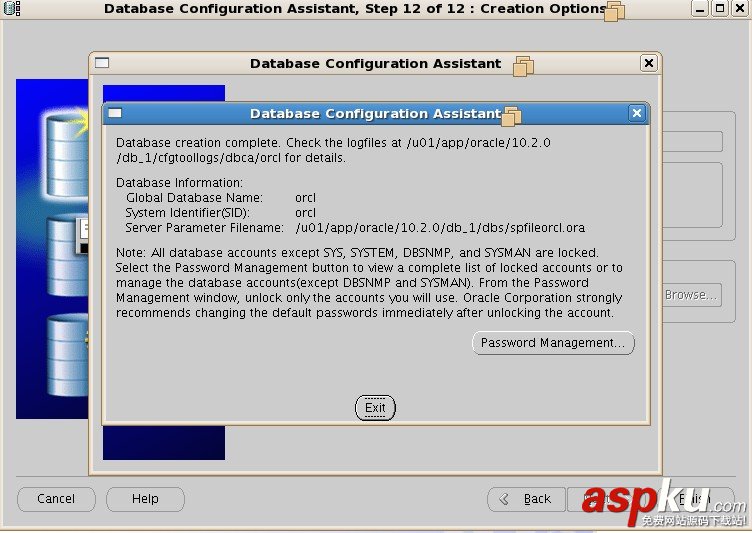Click the spfileorcl.ora server parameter path
The image size is (752, 533).
(x=440, y=228)
